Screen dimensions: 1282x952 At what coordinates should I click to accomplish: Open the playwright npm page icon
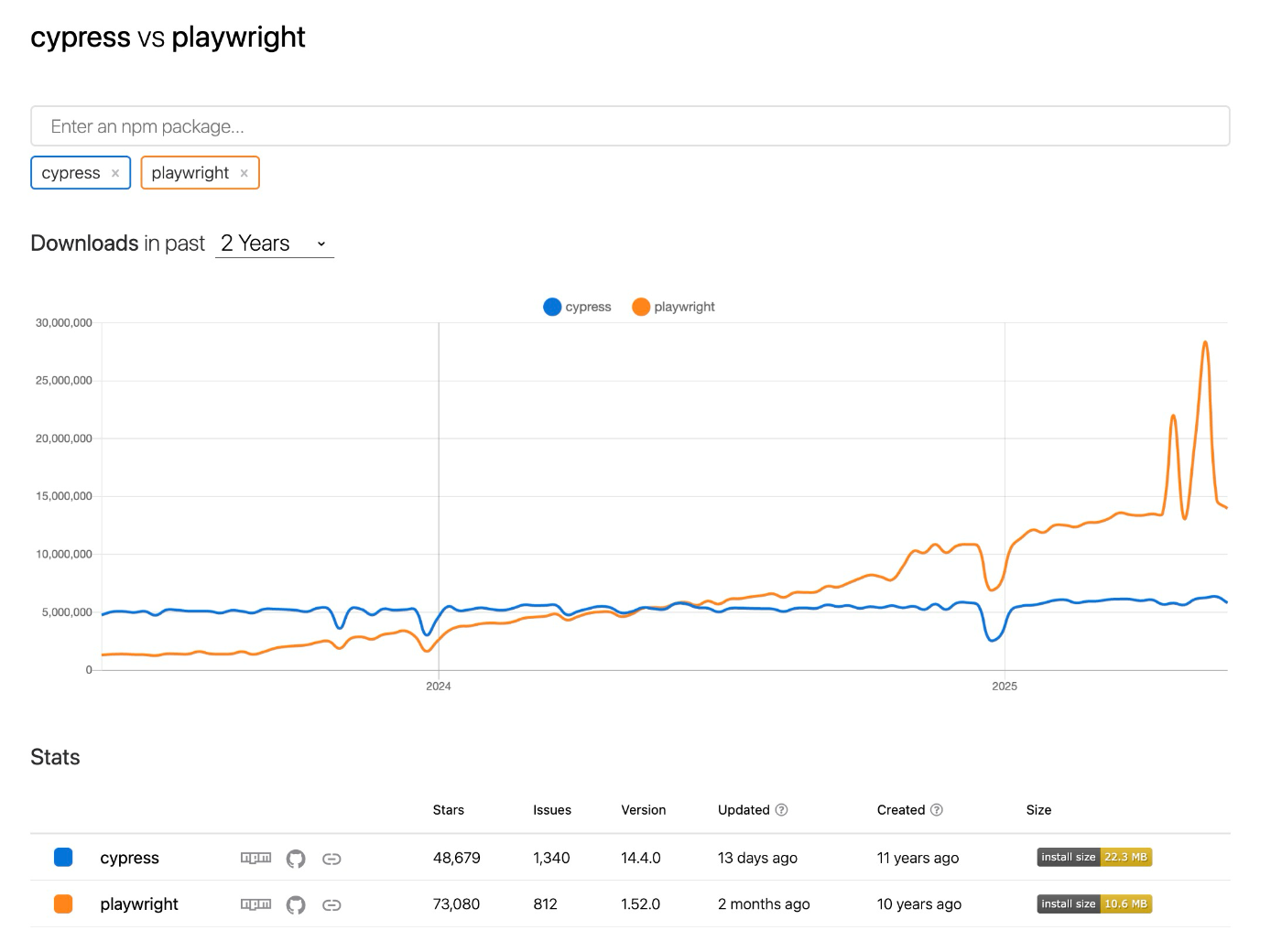click(x=255, y=904)
